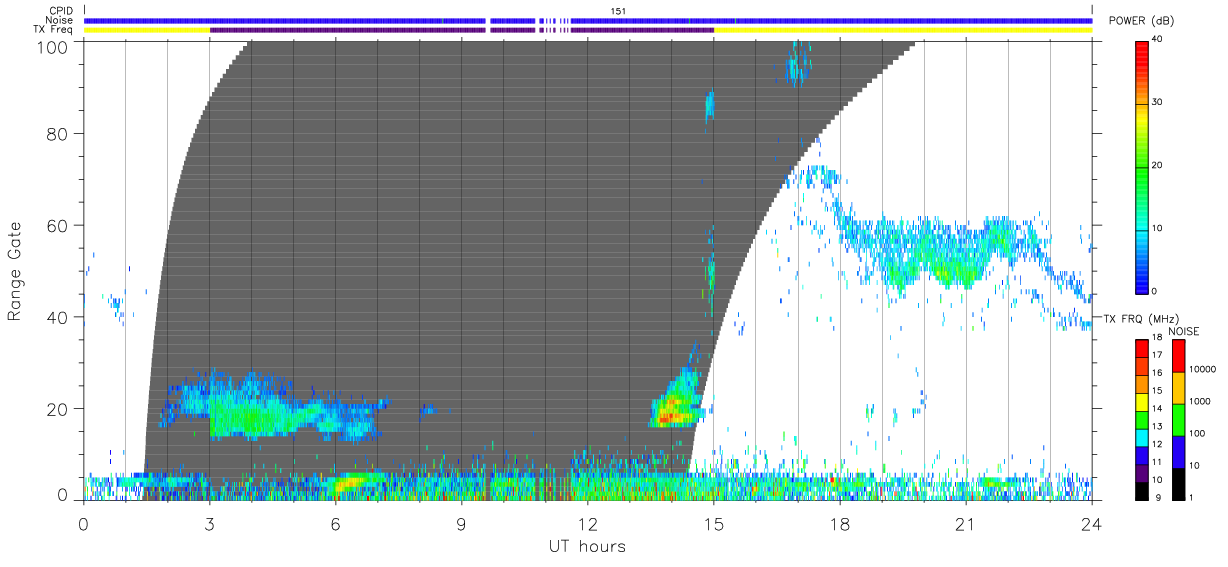Click the 21 label on the UT hours axis
The image size is (1228, 567).
tap(965, 524)
